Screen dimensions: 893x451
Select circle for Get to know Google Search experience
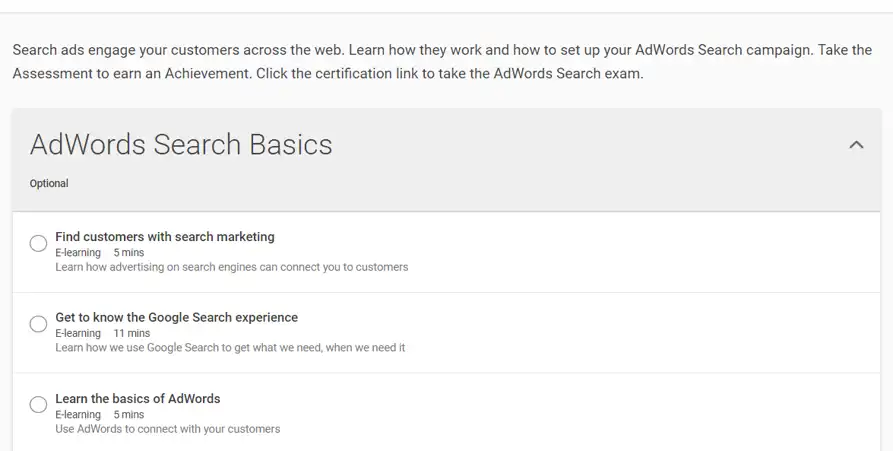[38, 324]
